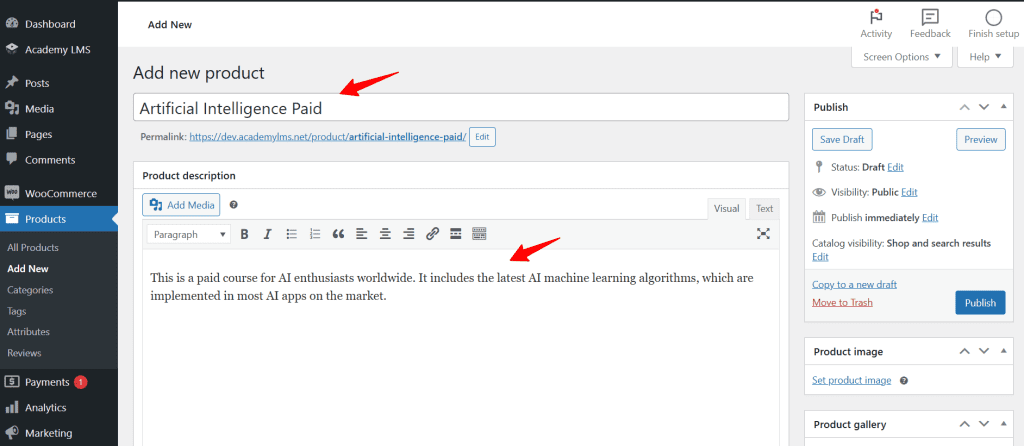1024x446 pixels.
Task: Click the blue Publish button
Action: pyautogui.click(x=979, y=303)
